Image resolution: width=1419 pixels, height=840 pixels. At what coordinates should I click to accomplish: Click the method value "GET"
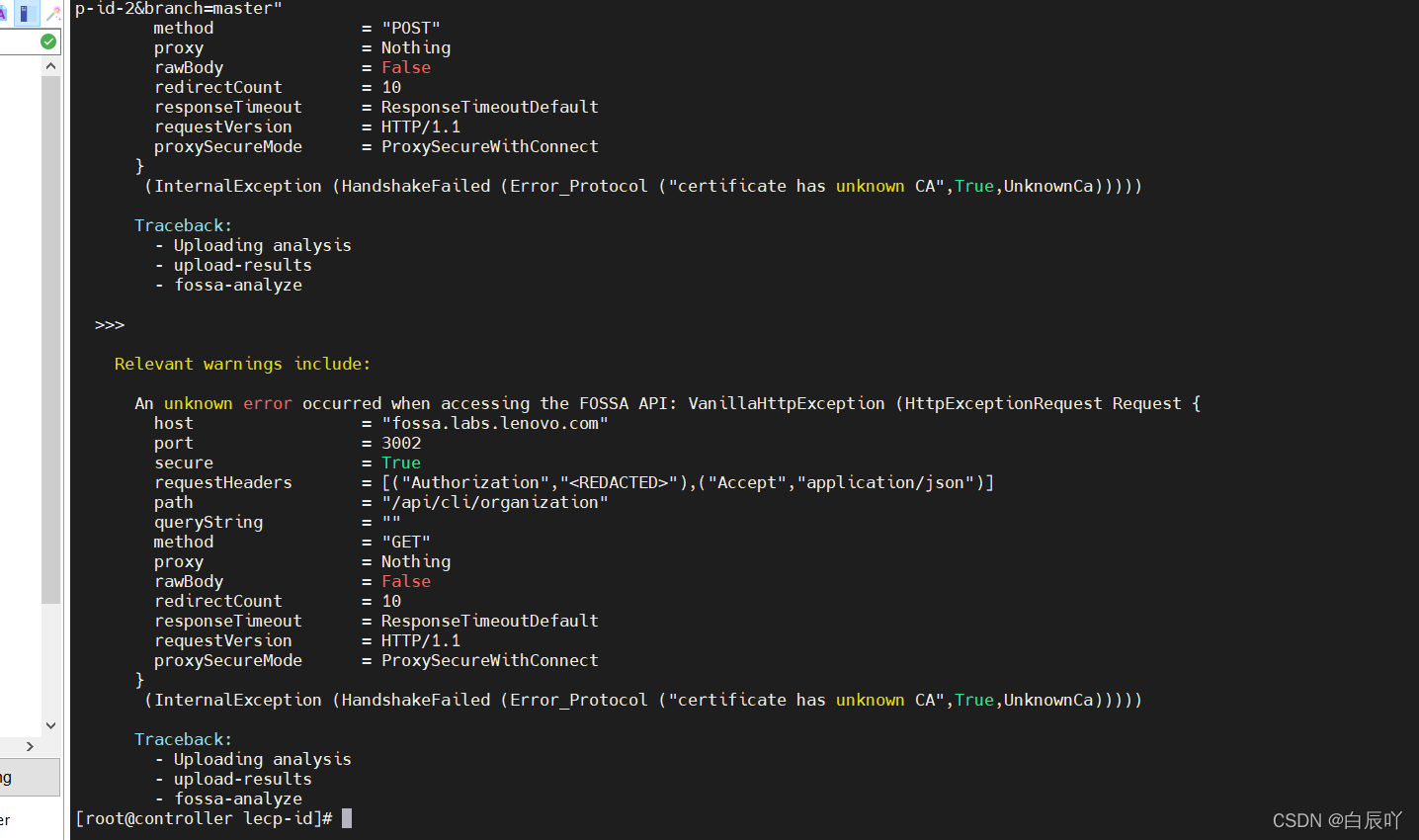coord(406,542)
